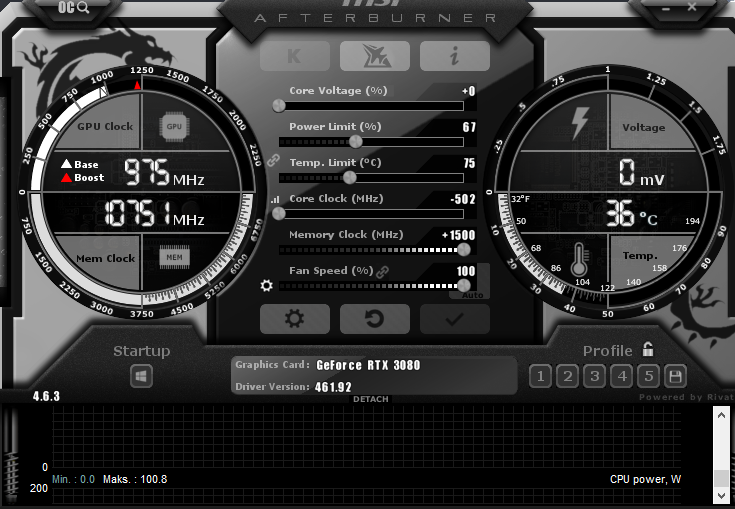The height and width of the screenshot is (509, 735).
Task: Click the Fan Speed value 100
Action: (x=466, y=271)
